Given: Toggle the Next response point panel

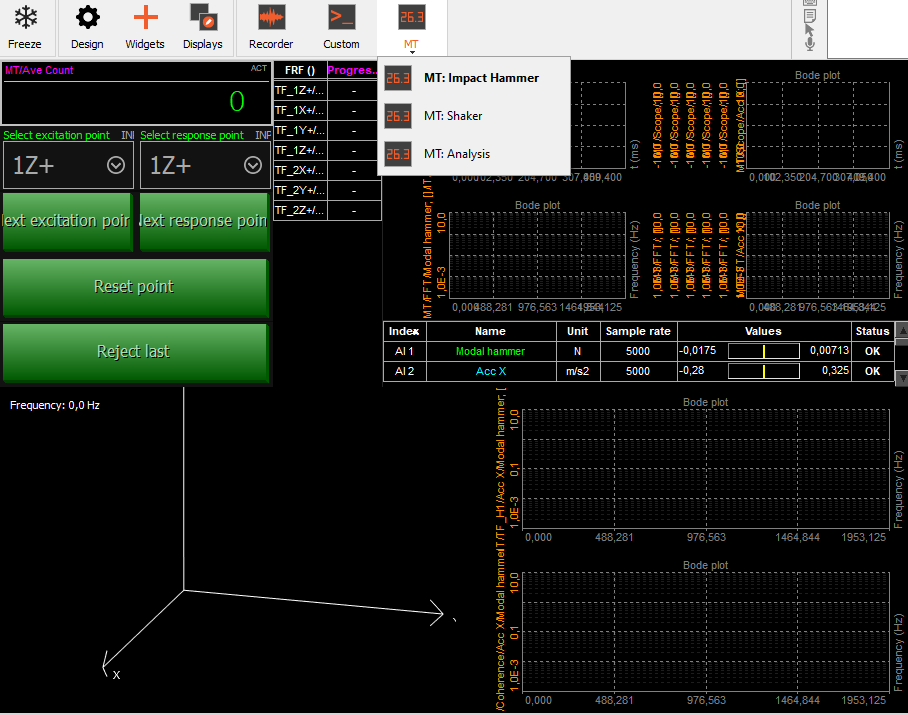Looking at the screenshot, I should point(203,221).
